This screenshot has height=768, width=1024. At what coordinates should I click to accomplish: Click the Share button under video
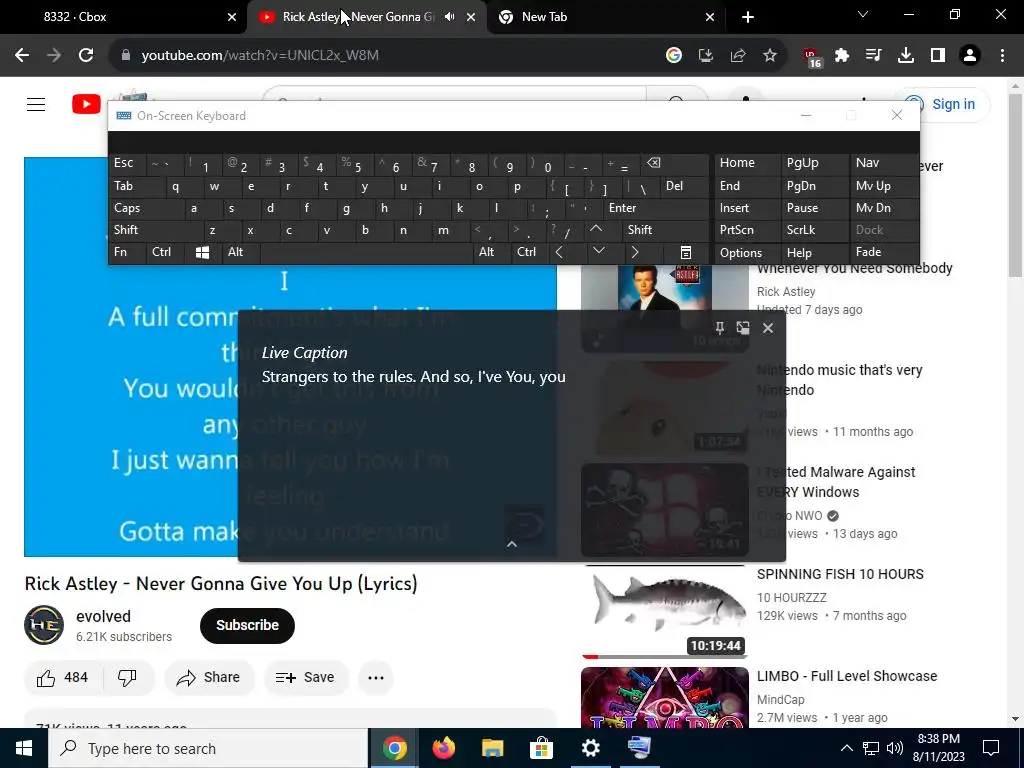[209, 677]
